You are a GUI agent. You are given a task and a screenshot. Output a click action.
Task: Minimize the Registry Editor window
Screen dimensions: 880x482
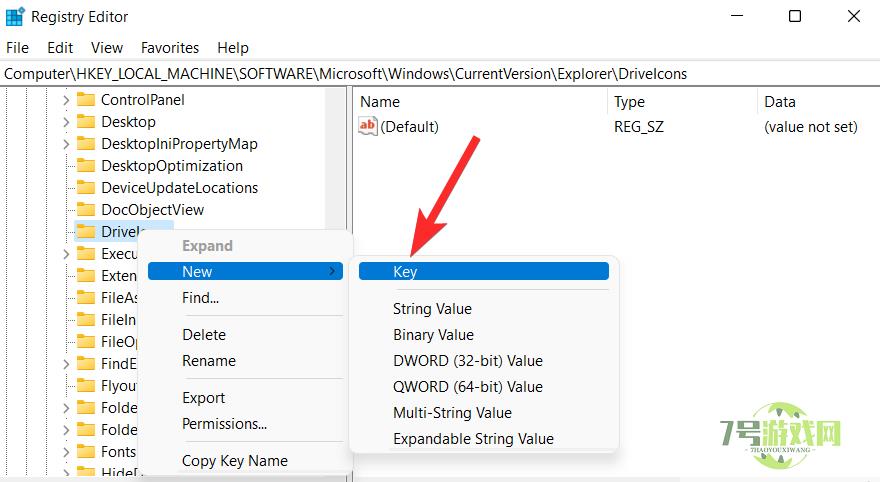pos(737,16)
